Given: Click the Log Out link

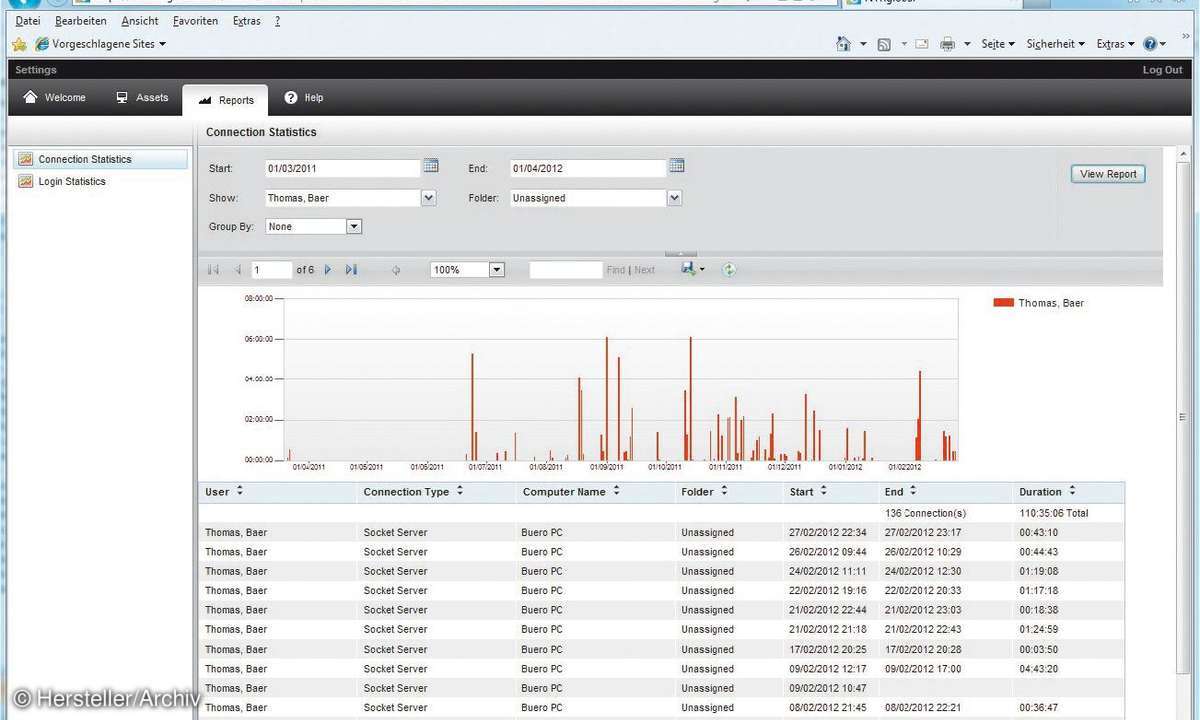Looking at the screenshot, I should point(1162,70).
